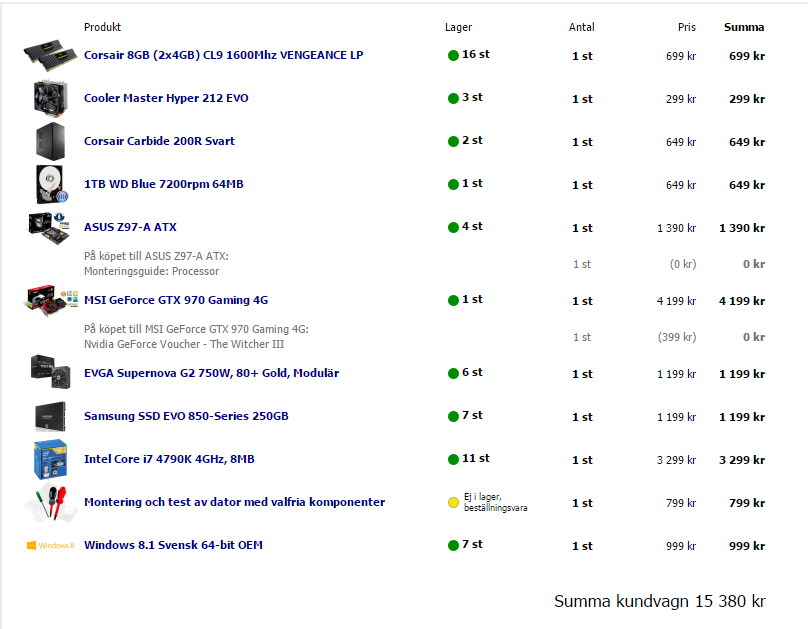Click the '1 390 kr' sum for ASUS Z97-A
This screenshot has width=808, height=629.
point(742,228)
